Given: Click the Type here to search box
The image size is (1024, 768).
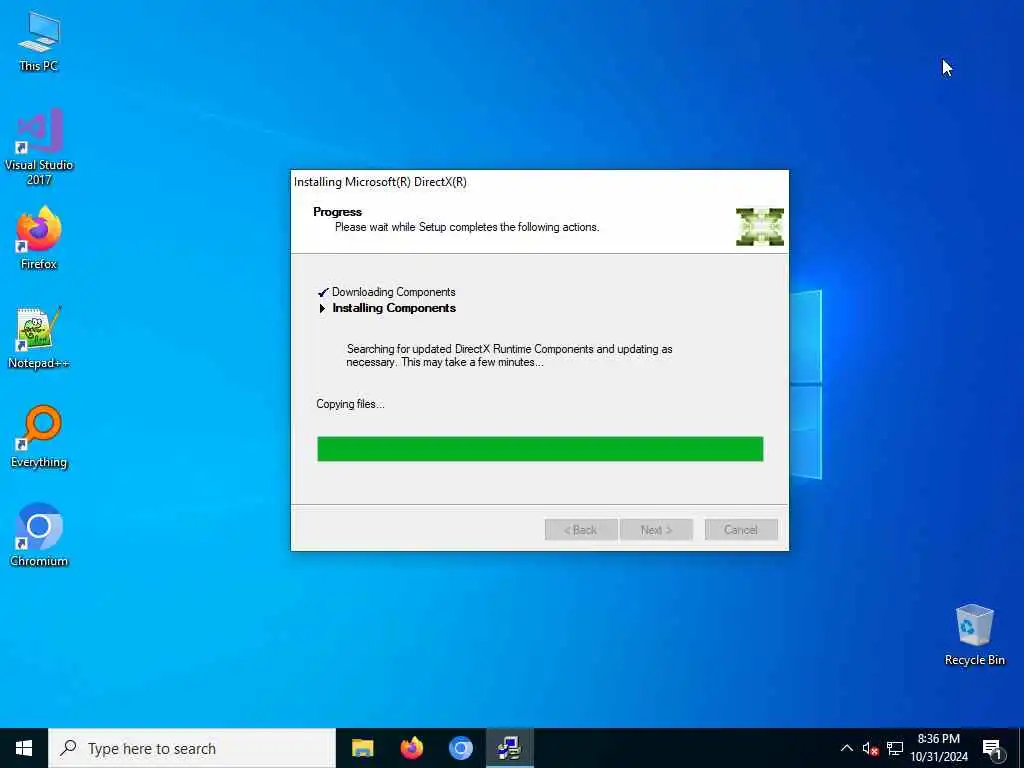Looking at the screenshot, I should (x=192, y=748).
